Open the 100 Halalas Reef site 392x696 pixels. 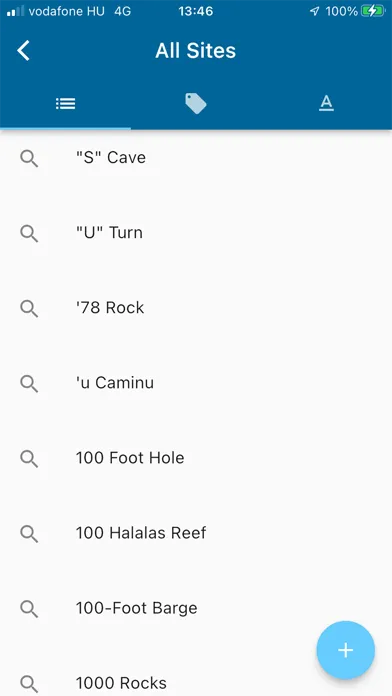pos(196,533)
